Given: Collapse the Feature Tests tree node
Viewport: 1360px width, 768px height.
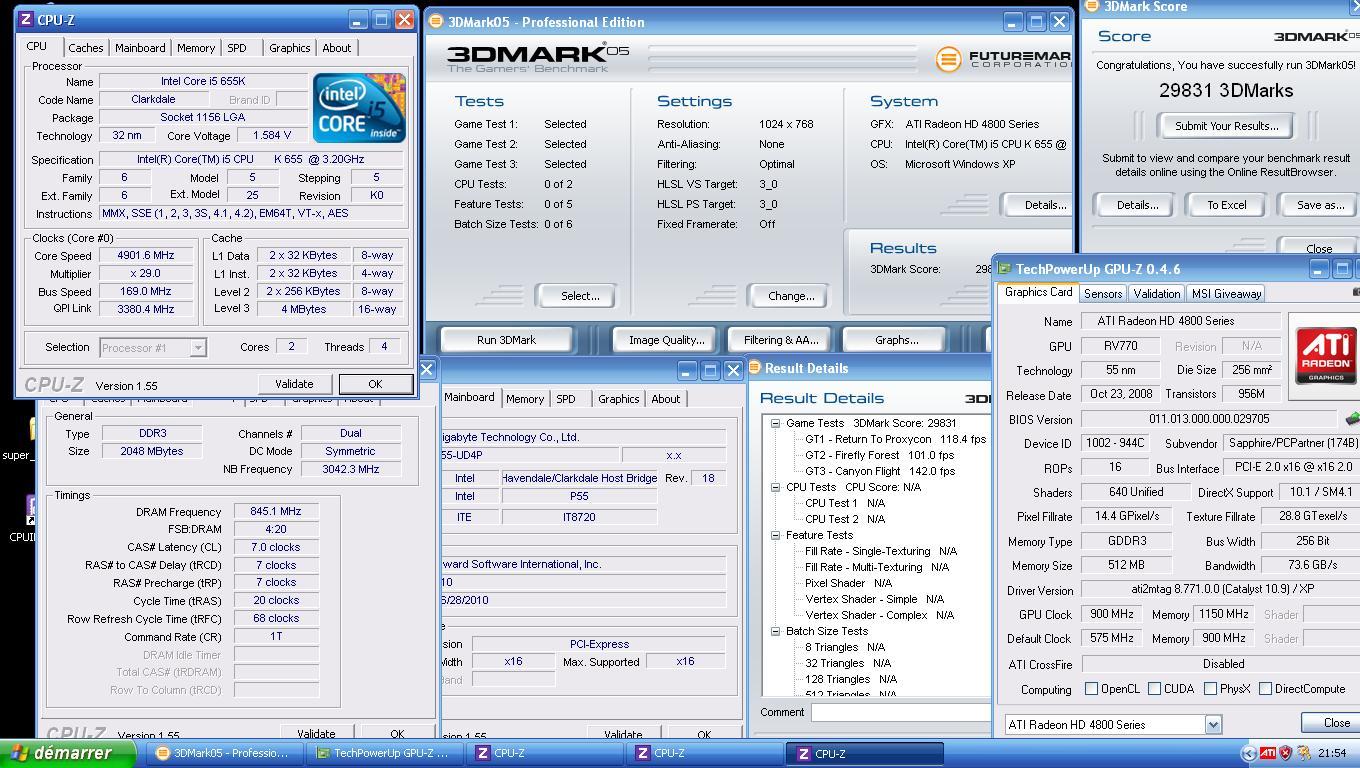Looking at the screenshot, I should click(775, 535).
